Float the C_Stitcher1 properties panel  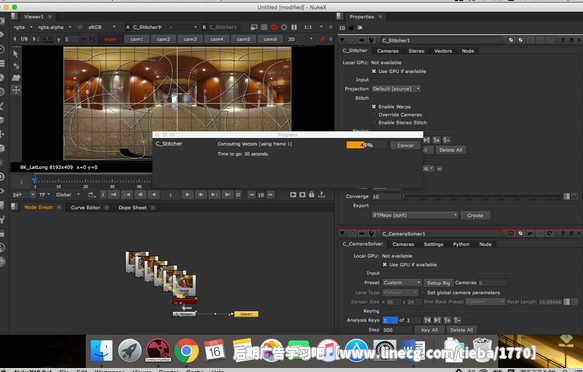point(571,40)
